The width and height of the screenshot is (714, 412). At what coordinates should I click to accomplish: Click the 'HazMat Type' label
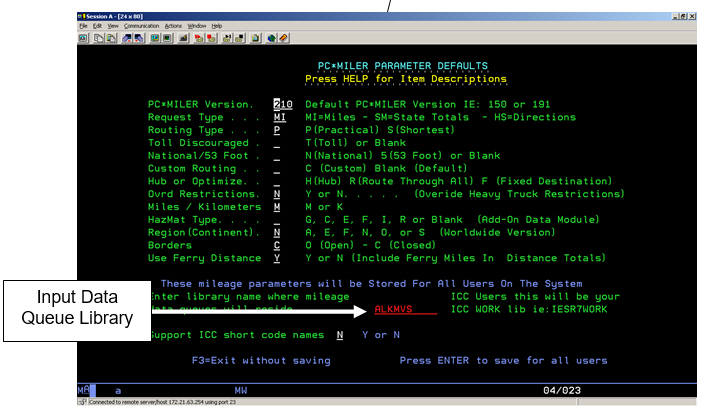[x=182, y=219]
